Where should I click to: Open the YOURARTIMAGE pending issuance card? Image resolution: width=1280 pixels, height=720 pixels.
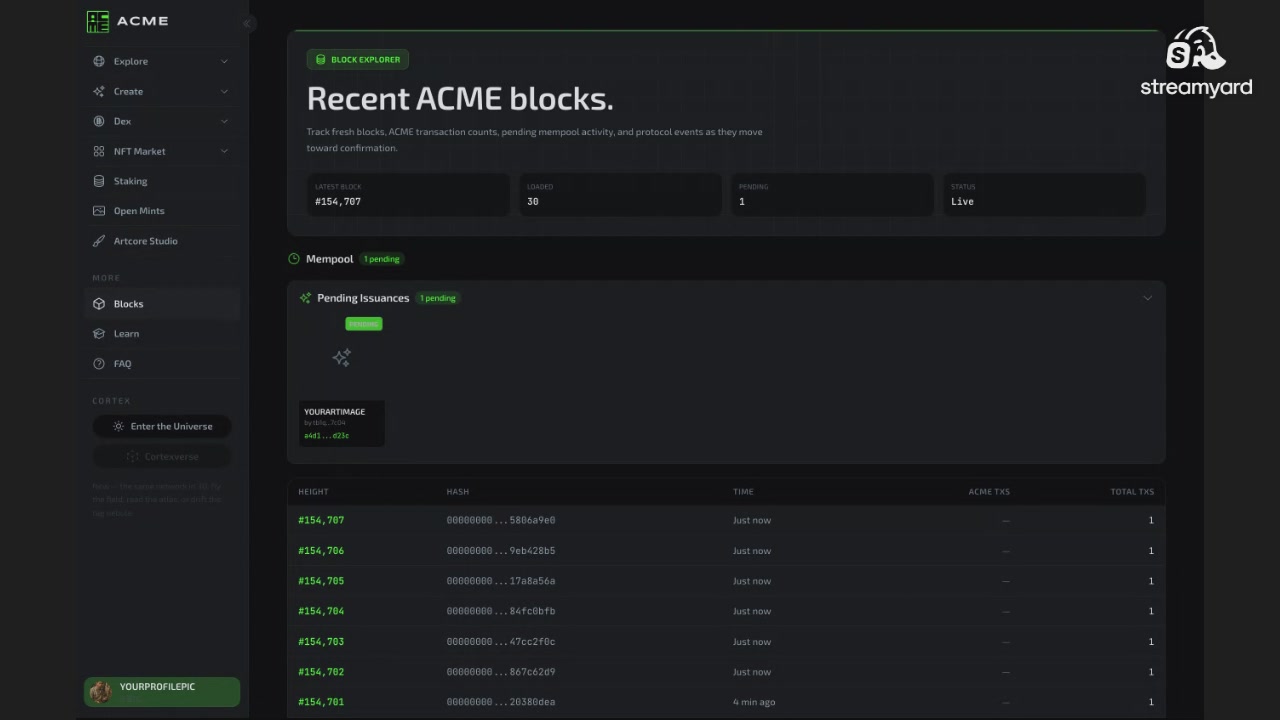342,382
